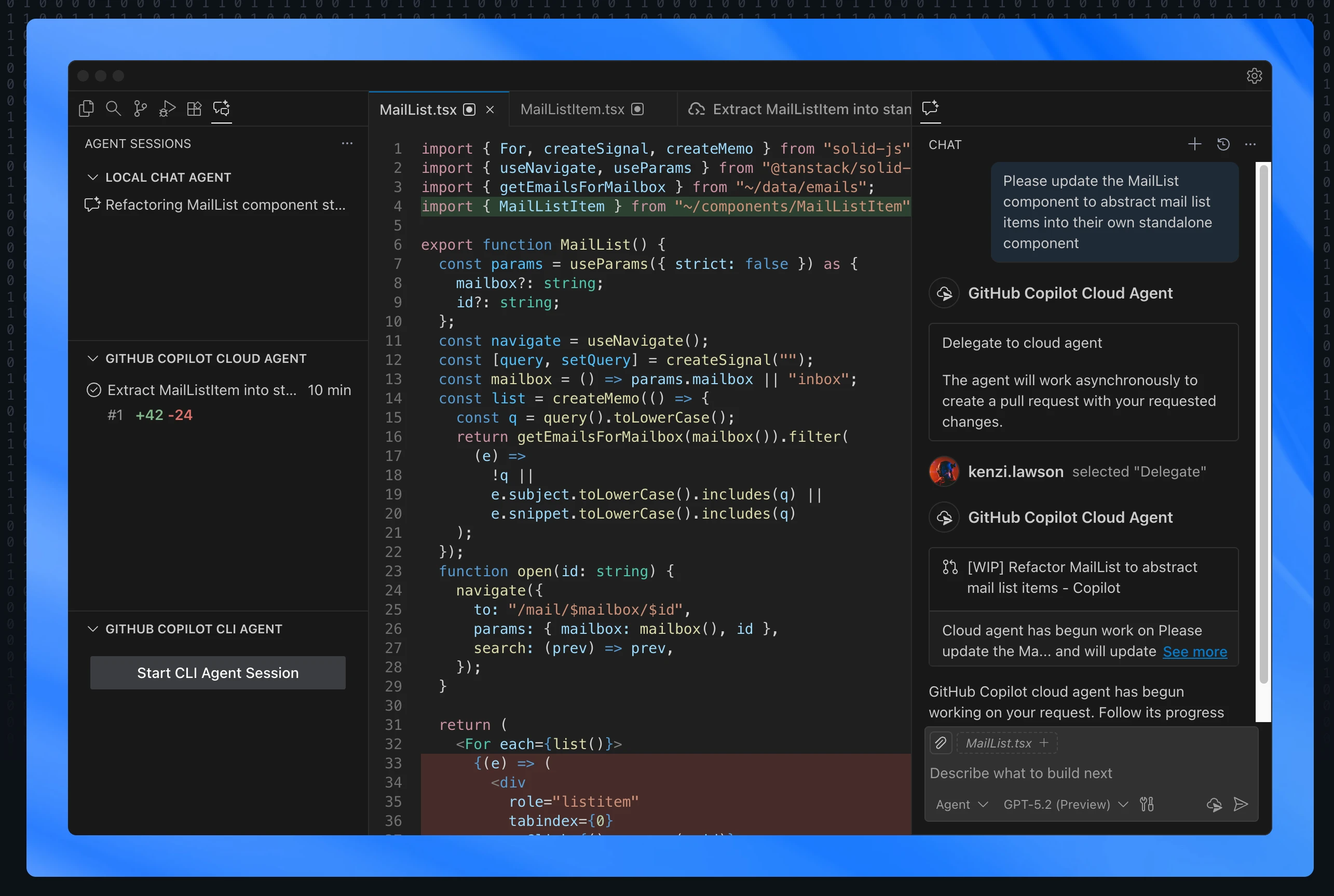Viewport: 1334px width, 896px height.
Task: Open Search in activity bar
Action: point(113,108)
